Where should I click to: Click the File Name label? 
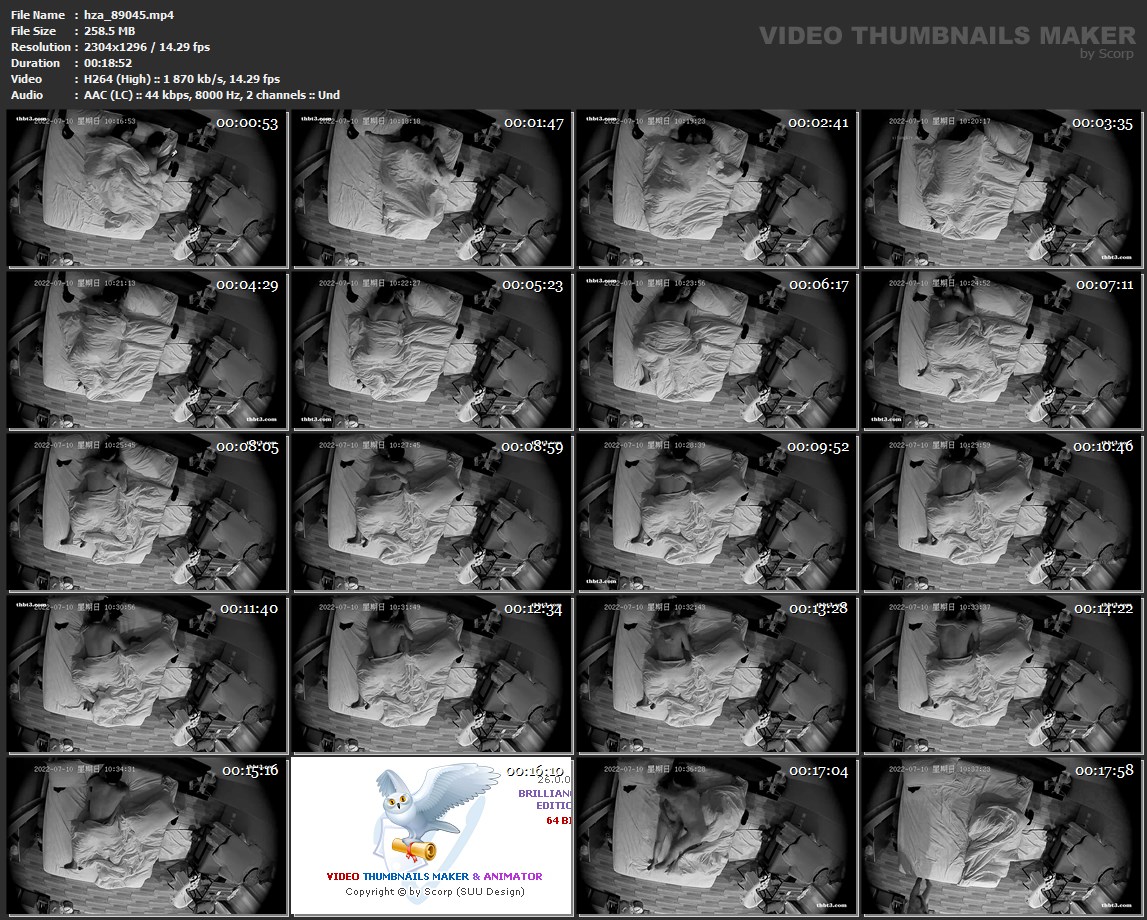click(38, 15)
